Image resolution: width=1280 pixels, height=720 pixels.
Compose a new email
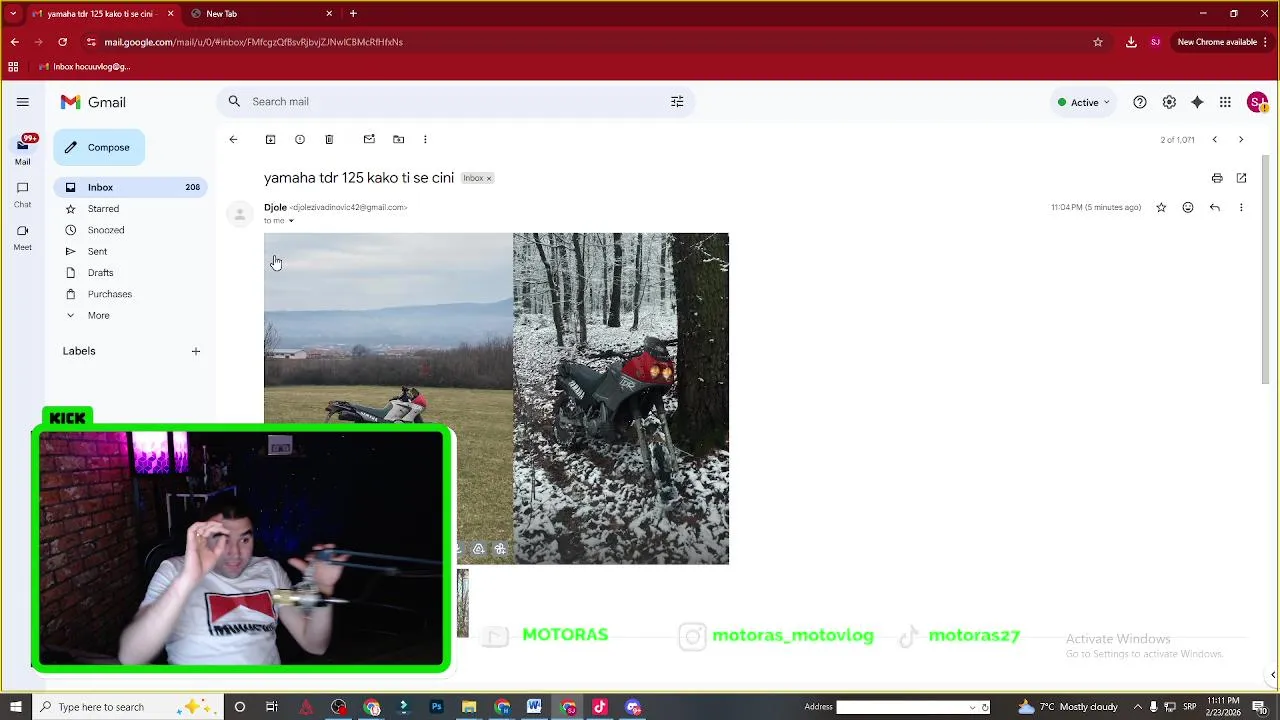coord(99,147)
